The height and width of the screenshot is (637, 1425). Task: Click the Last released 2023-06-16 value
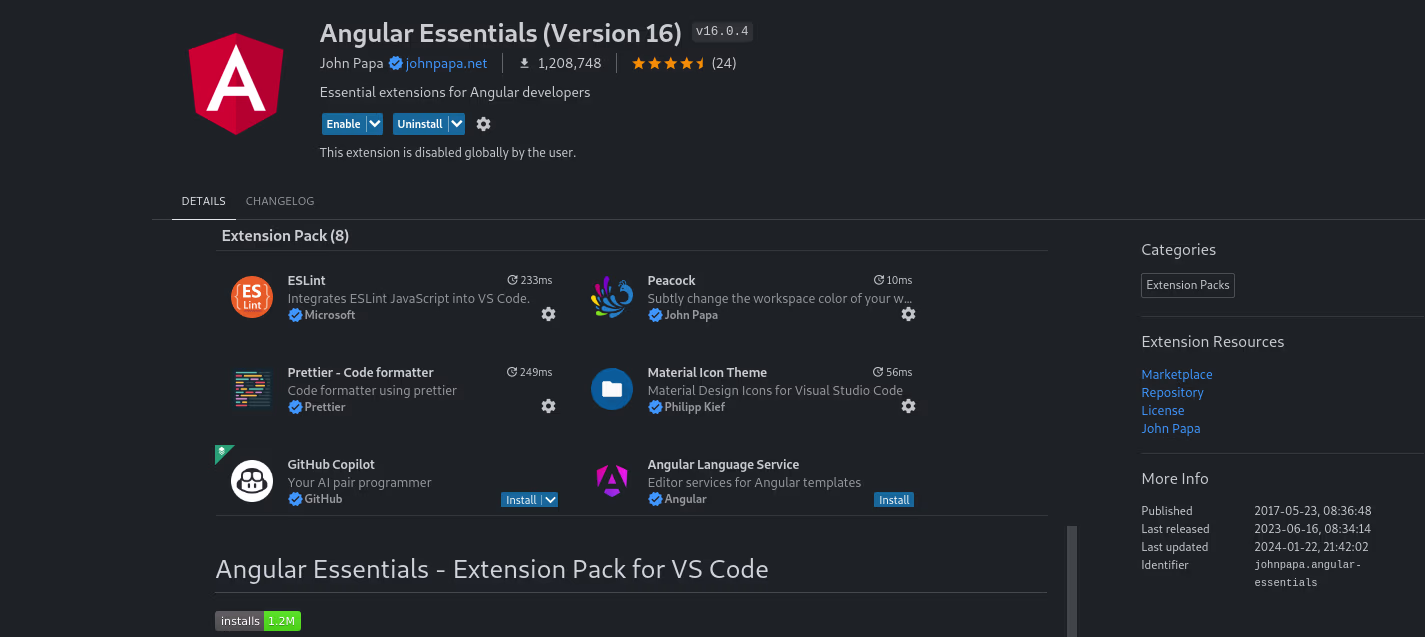[1312, 529]
